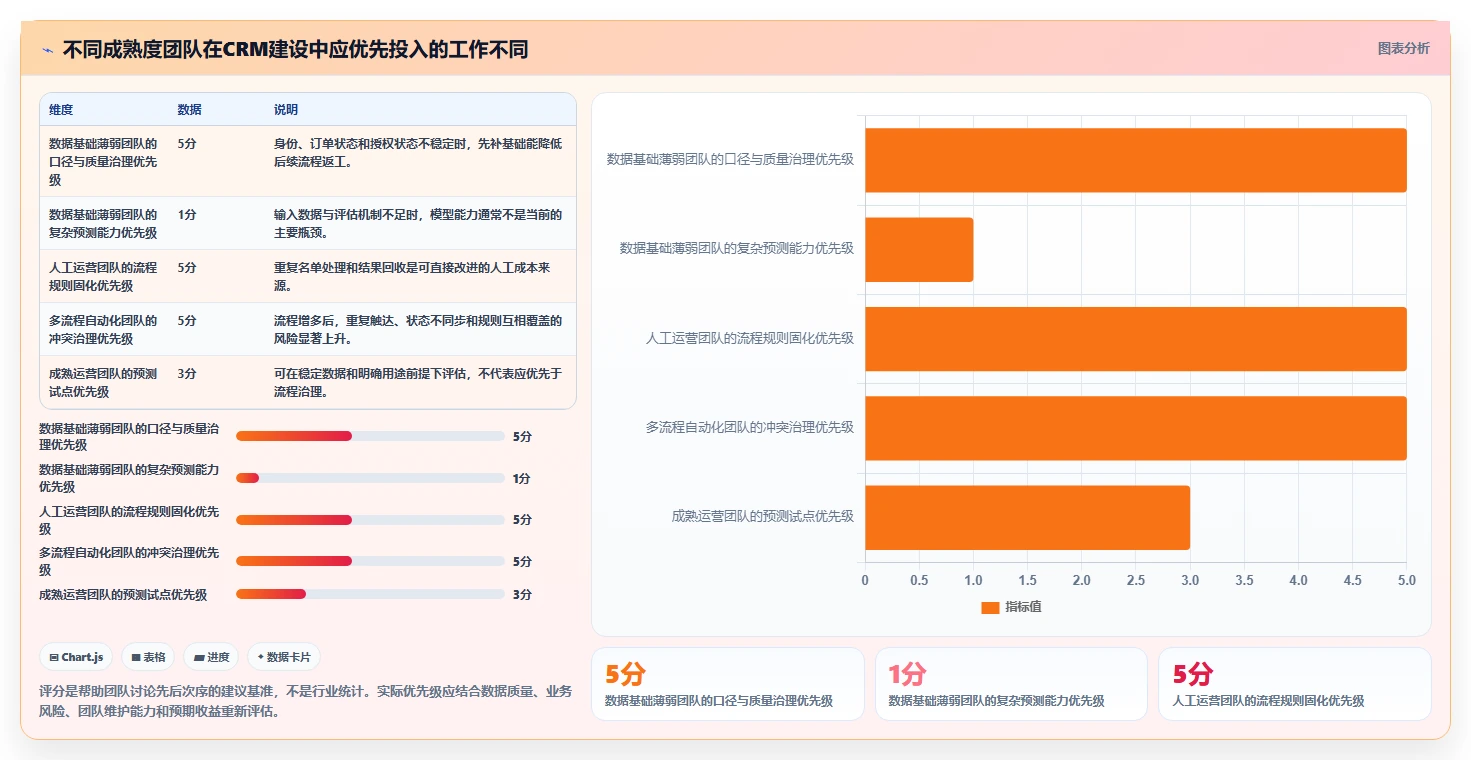Image resolution: width=1471 pixels, height=760 pixels.
Task: Click the 3分 value in the table
Action: point(187,374)
